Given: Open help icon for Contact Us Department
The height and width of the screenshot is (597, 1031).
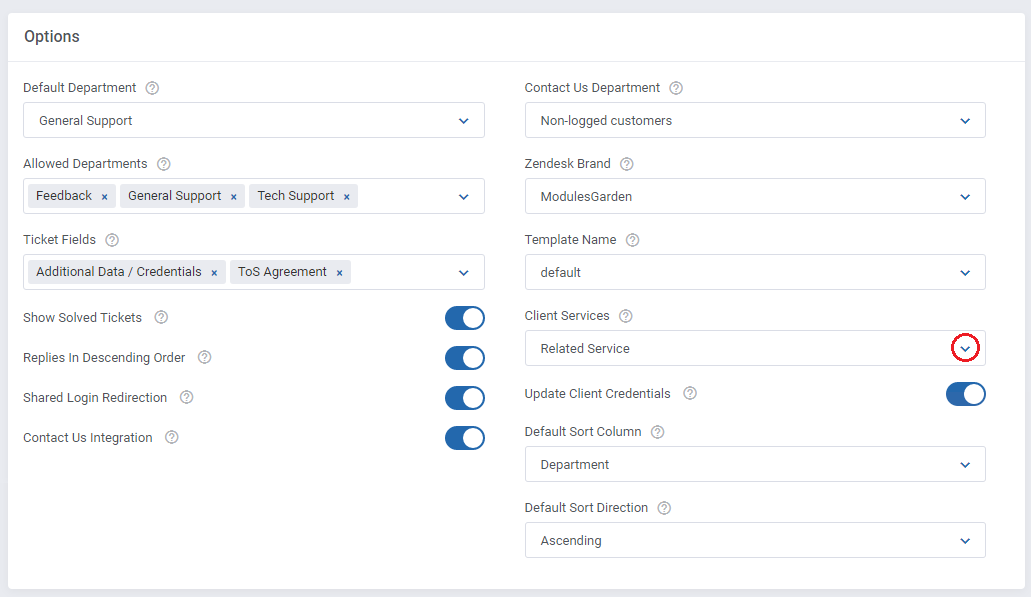Looking at the screenshot, I should (x=676, y=88).
